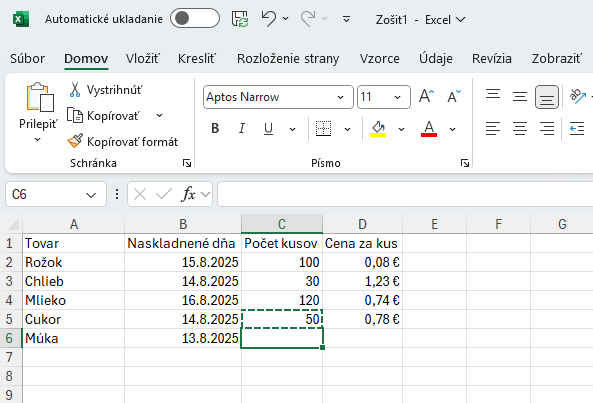The width and height of the screenshot is (593, 403).
Task: Select column C header
Action: coord(282,224)
